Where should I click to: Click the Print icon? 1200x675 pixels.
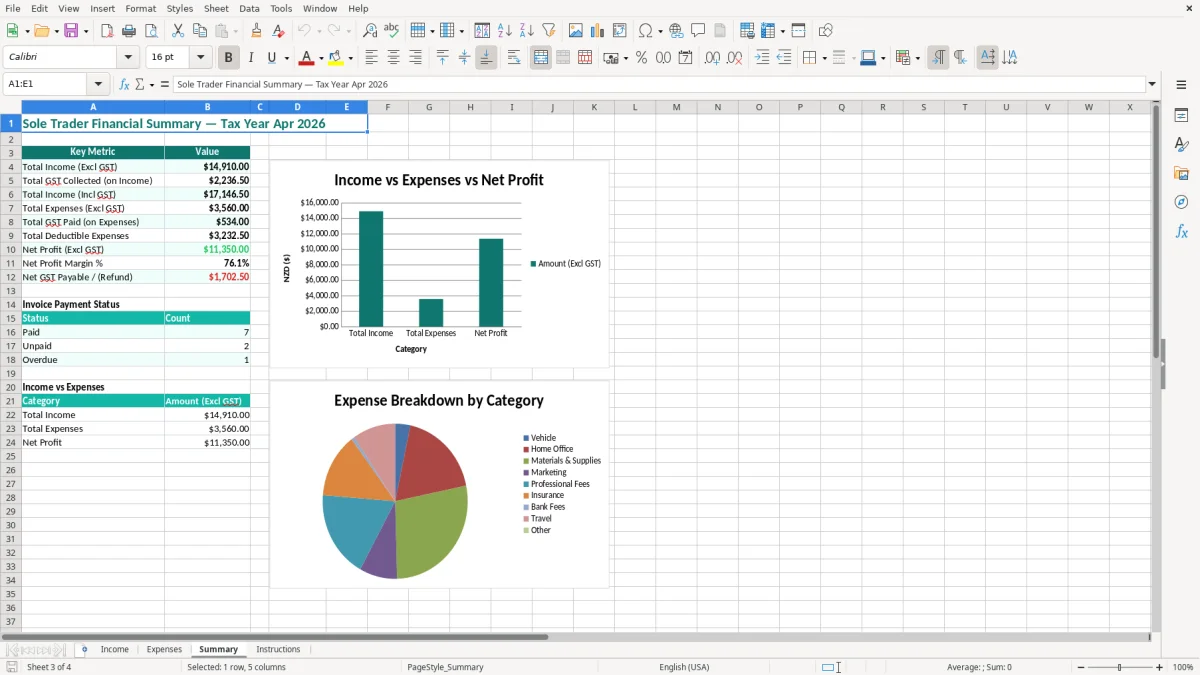129,31
